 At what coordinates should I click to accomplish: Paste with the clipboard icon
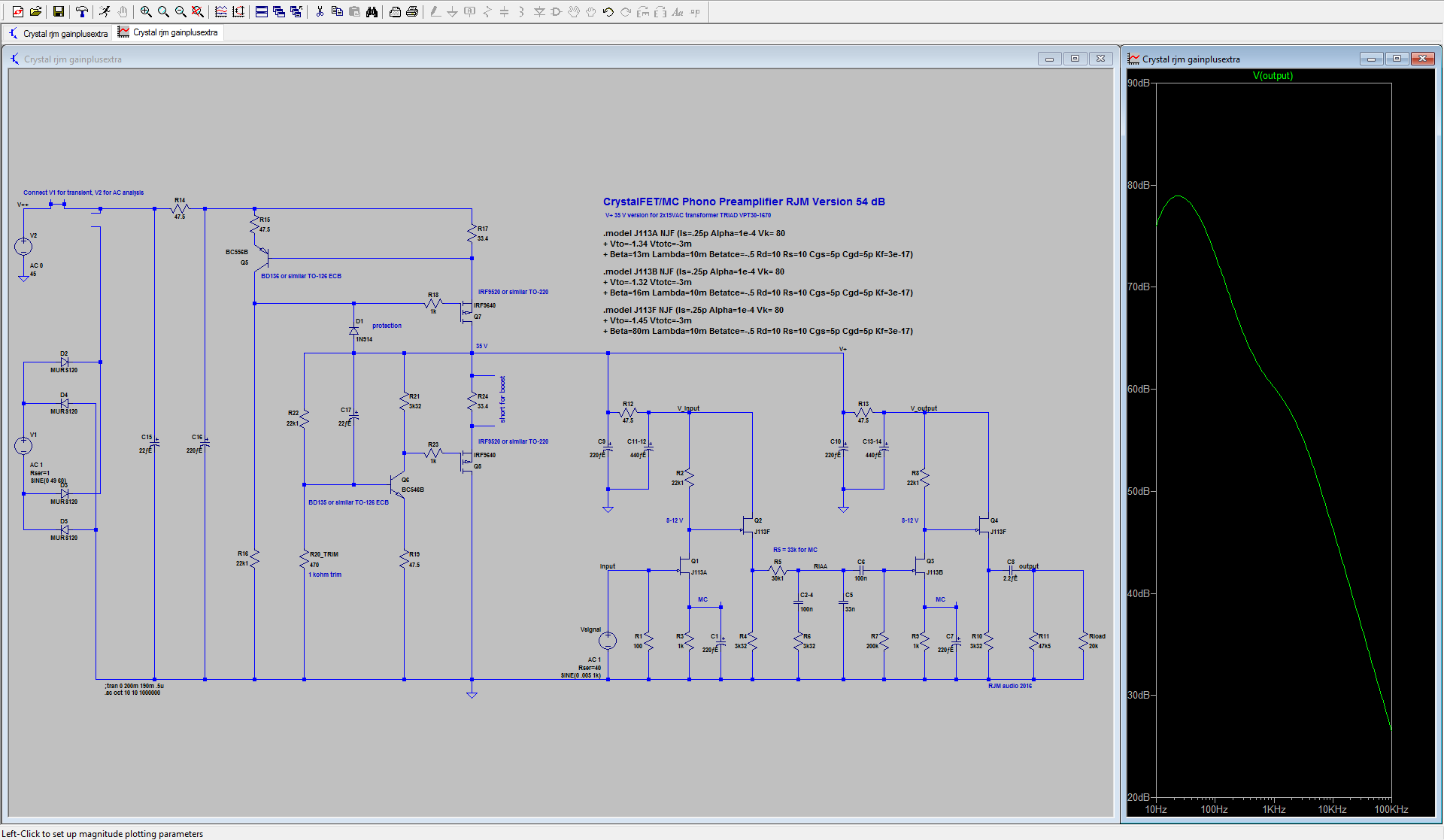point(354,11)
